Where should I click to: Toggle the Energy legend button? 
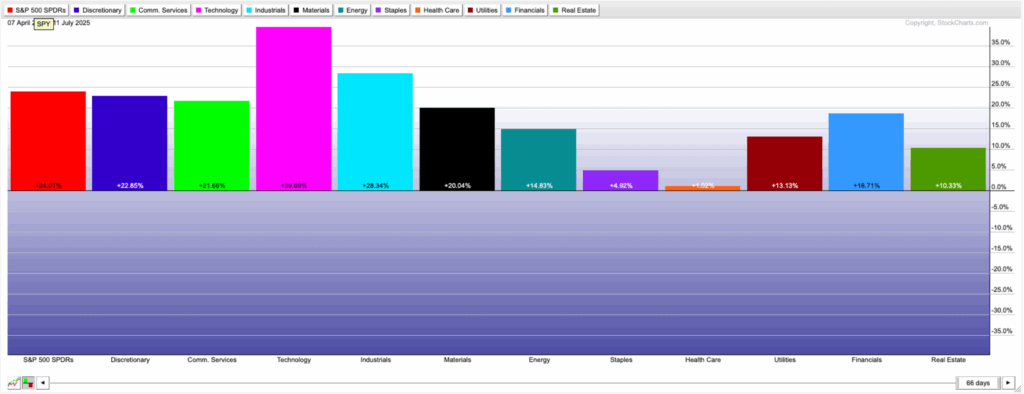[x=353, y=10]
